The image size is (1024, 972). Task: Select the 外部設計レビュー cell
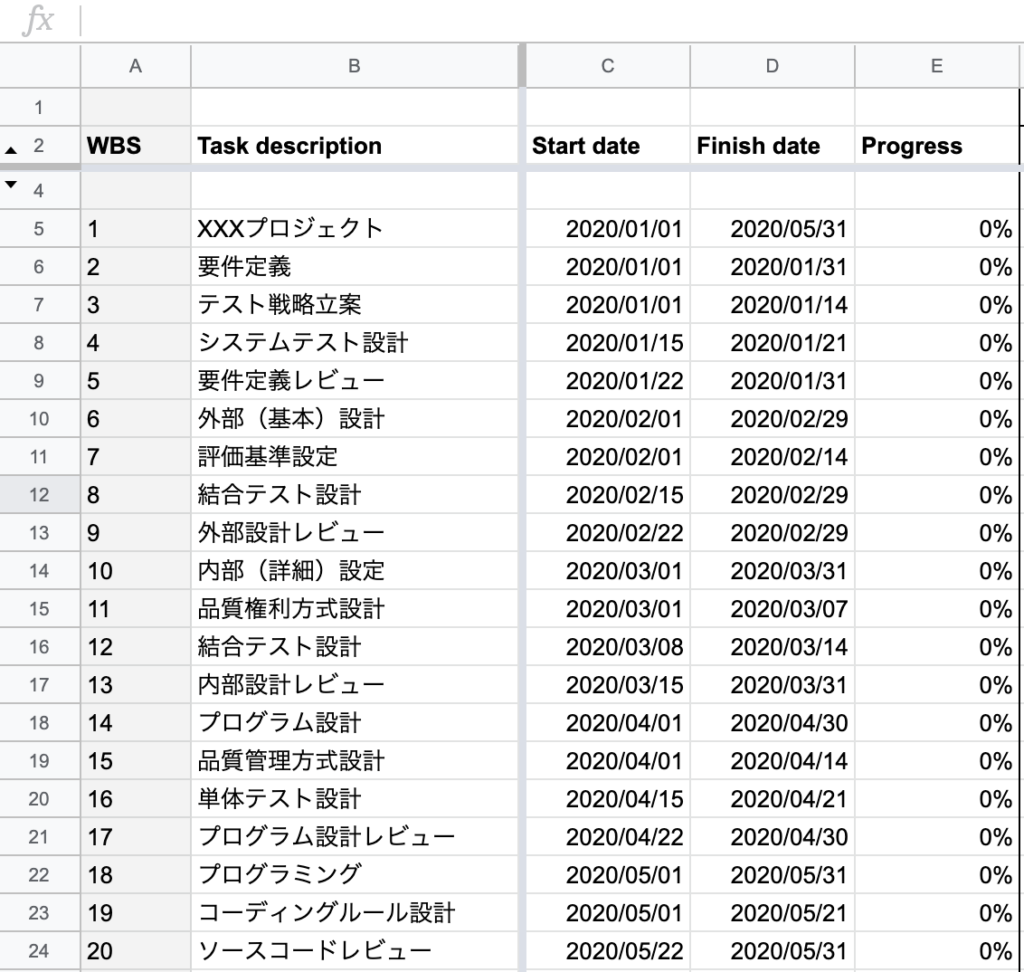pos(354,532)
